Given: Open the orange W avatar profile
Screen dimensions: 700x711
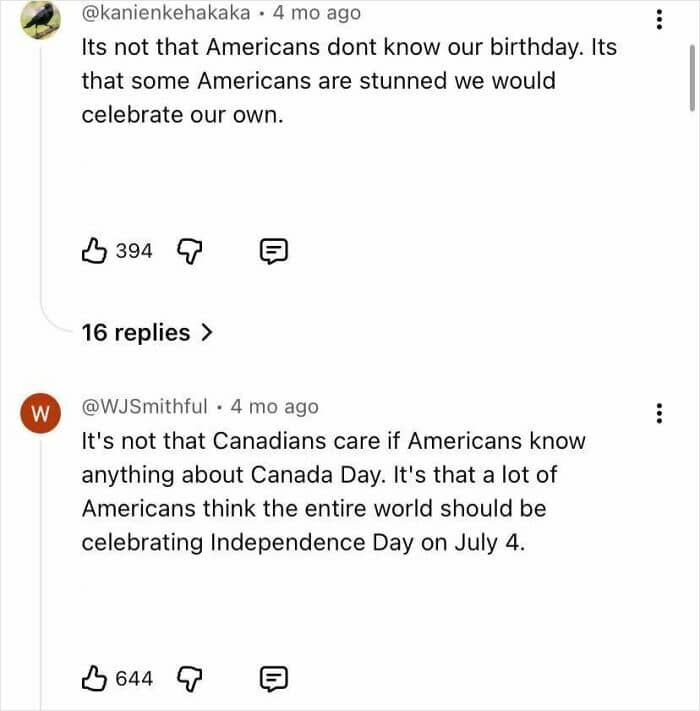Looking at the screenshot, I should (40, 413).
